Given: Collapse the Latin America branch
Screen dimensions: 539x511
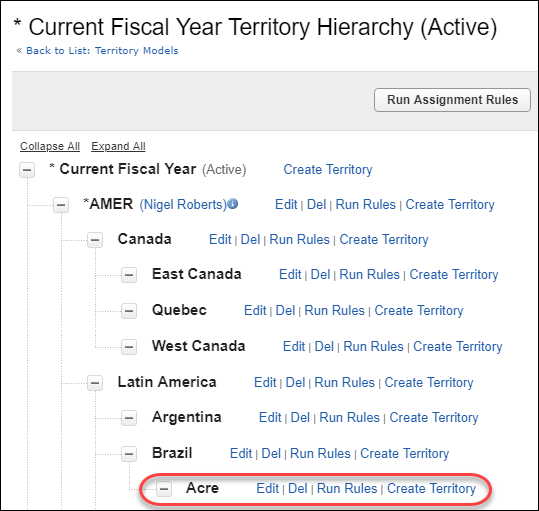Looking at the screenshot, I should coord(95,383).
